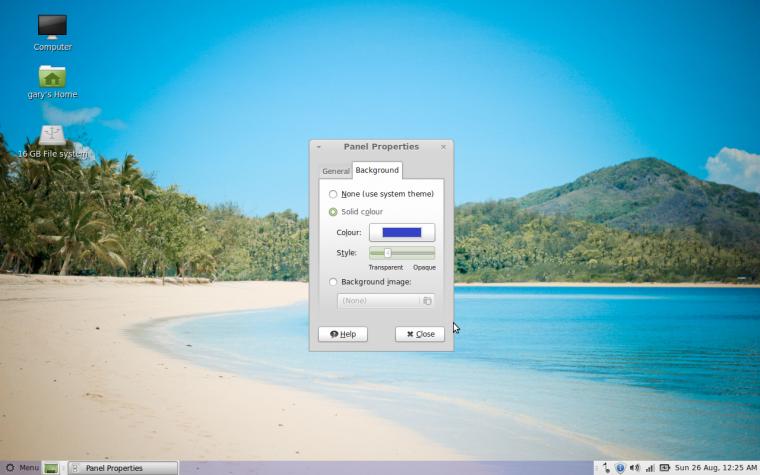The image size is (760, 475).
Task: Click the (None) background image file chooser
Action: [x=386, y=301]
